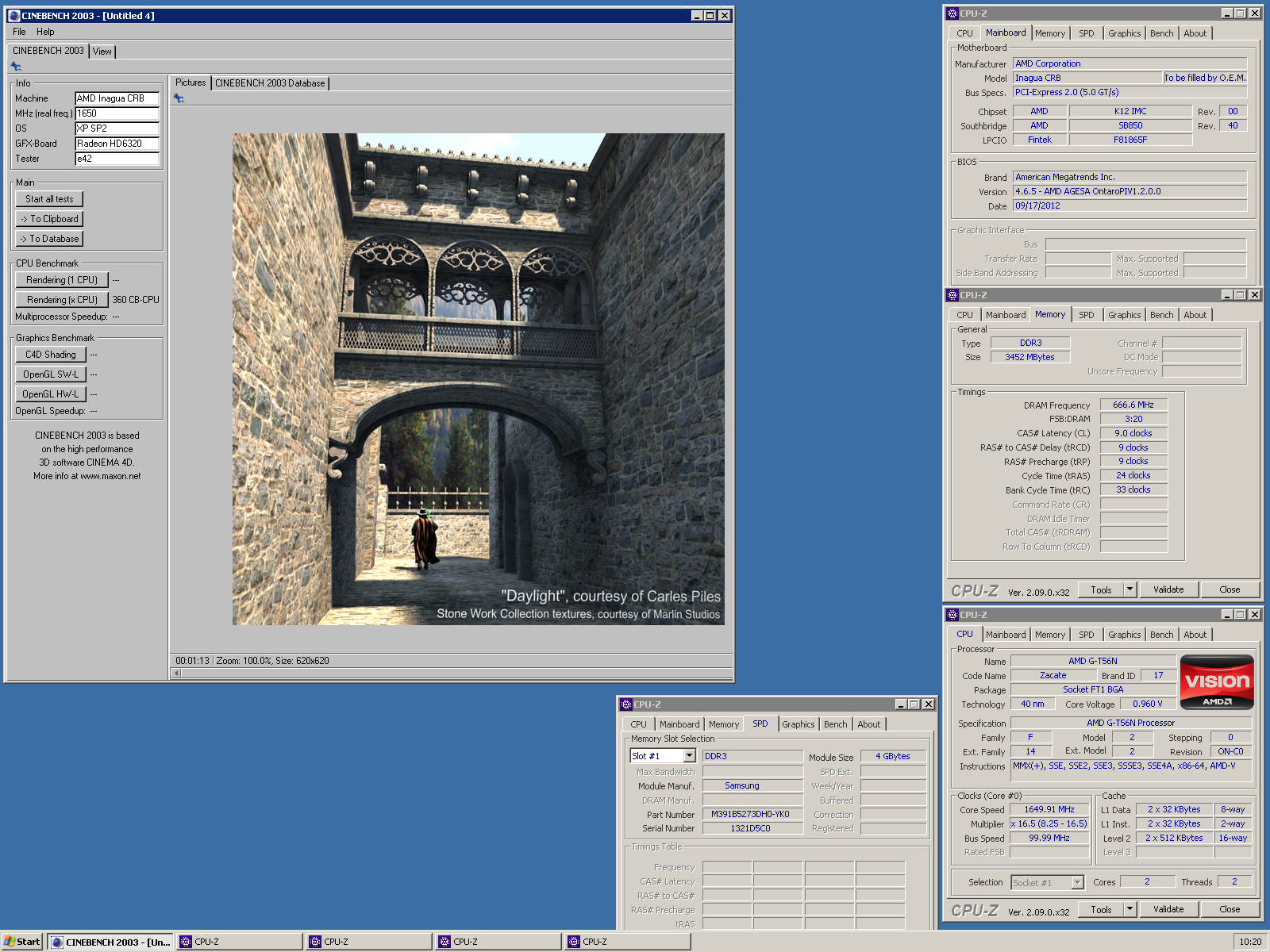Click the Machine field showing AMD Inagua CRB

117,98
